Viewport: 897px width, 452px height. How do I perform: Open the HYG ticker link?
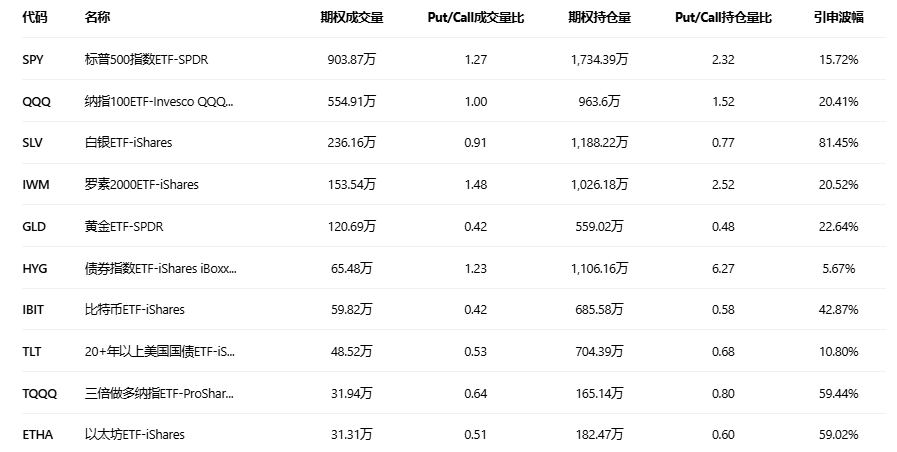[x=34, y=268]
